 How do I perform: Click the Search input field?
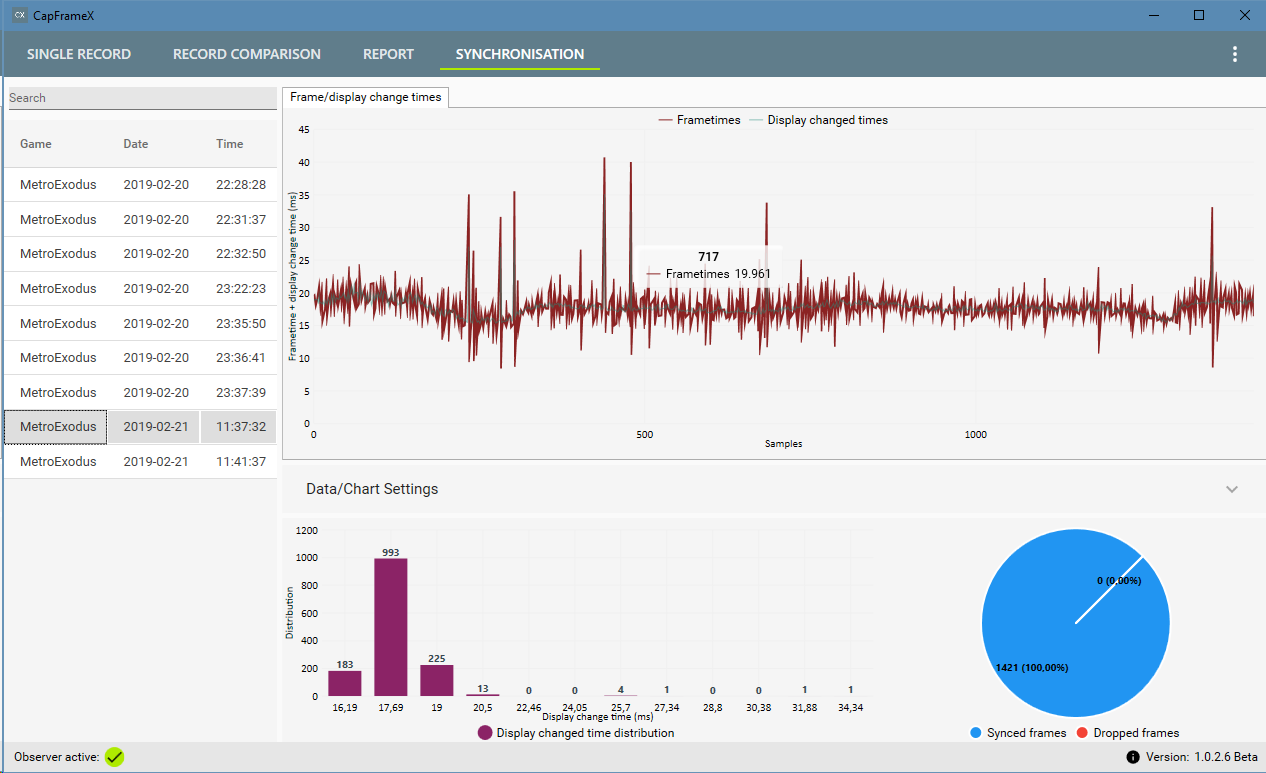pos(142,98)
